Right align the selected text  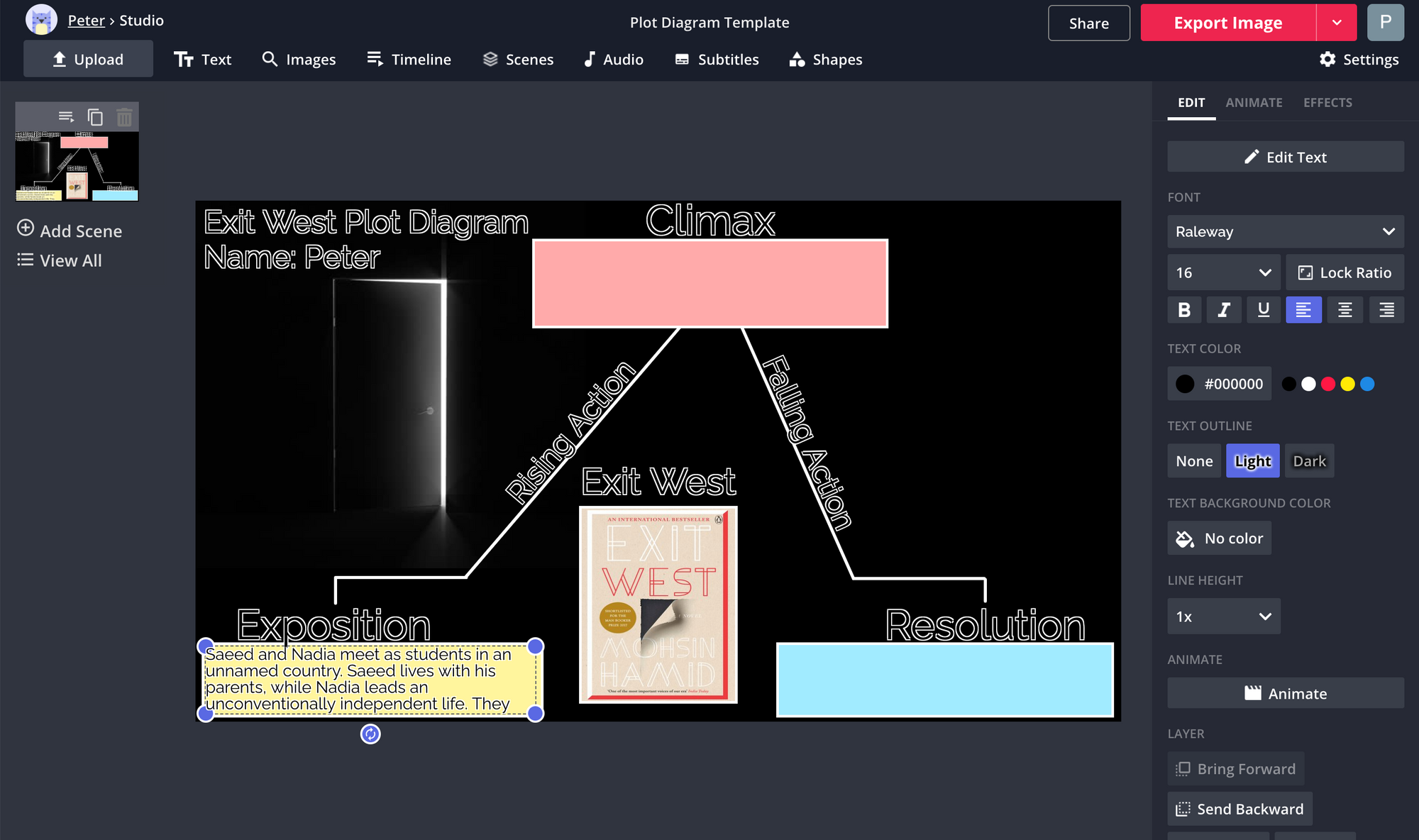(1386, 310)
